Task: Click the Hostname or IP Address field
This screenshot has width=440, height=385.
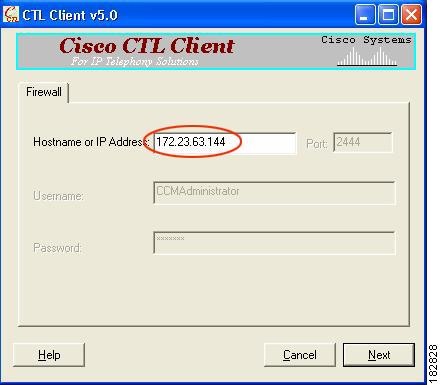Action: [225, 143]
